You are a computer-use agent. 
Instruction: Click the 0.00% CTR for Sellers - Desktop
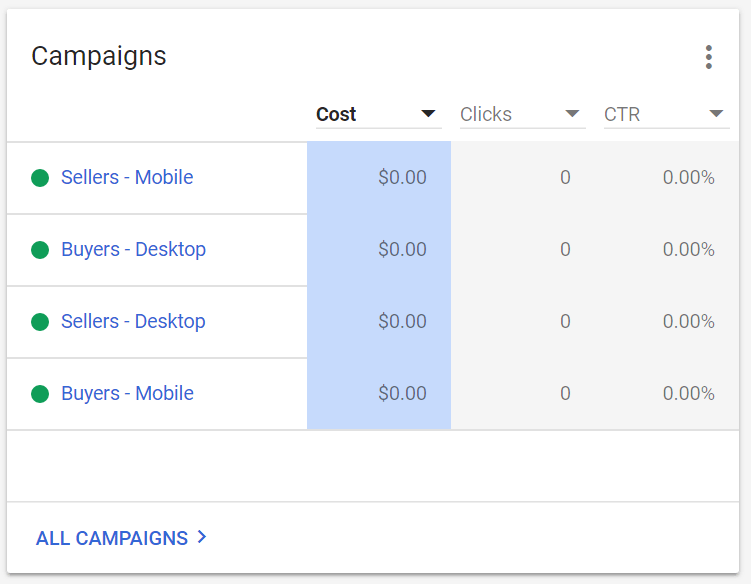click(689, 321)
